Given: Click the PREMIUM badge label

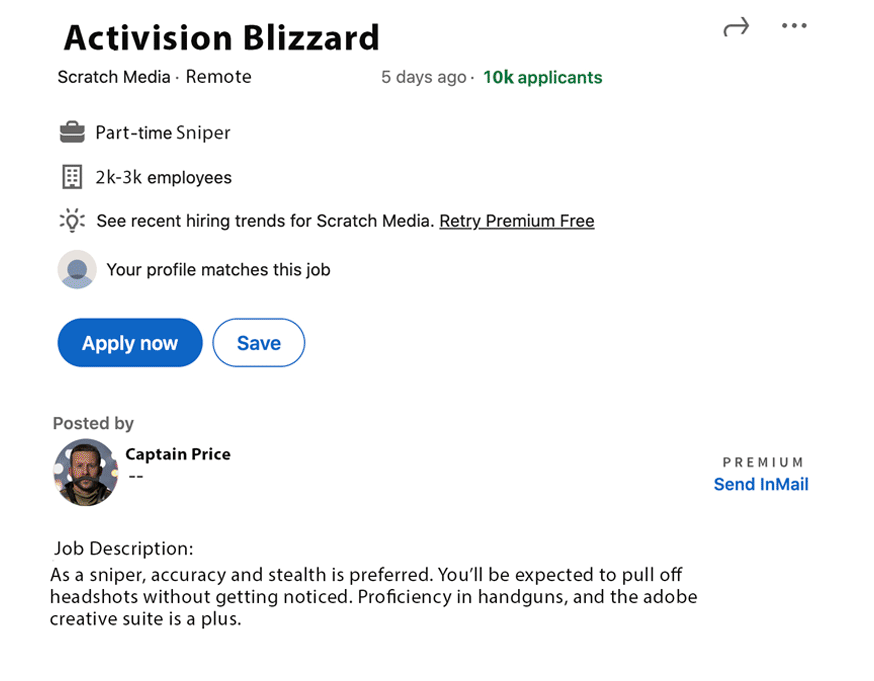Looking at the screenshot, I should [763, 462].
